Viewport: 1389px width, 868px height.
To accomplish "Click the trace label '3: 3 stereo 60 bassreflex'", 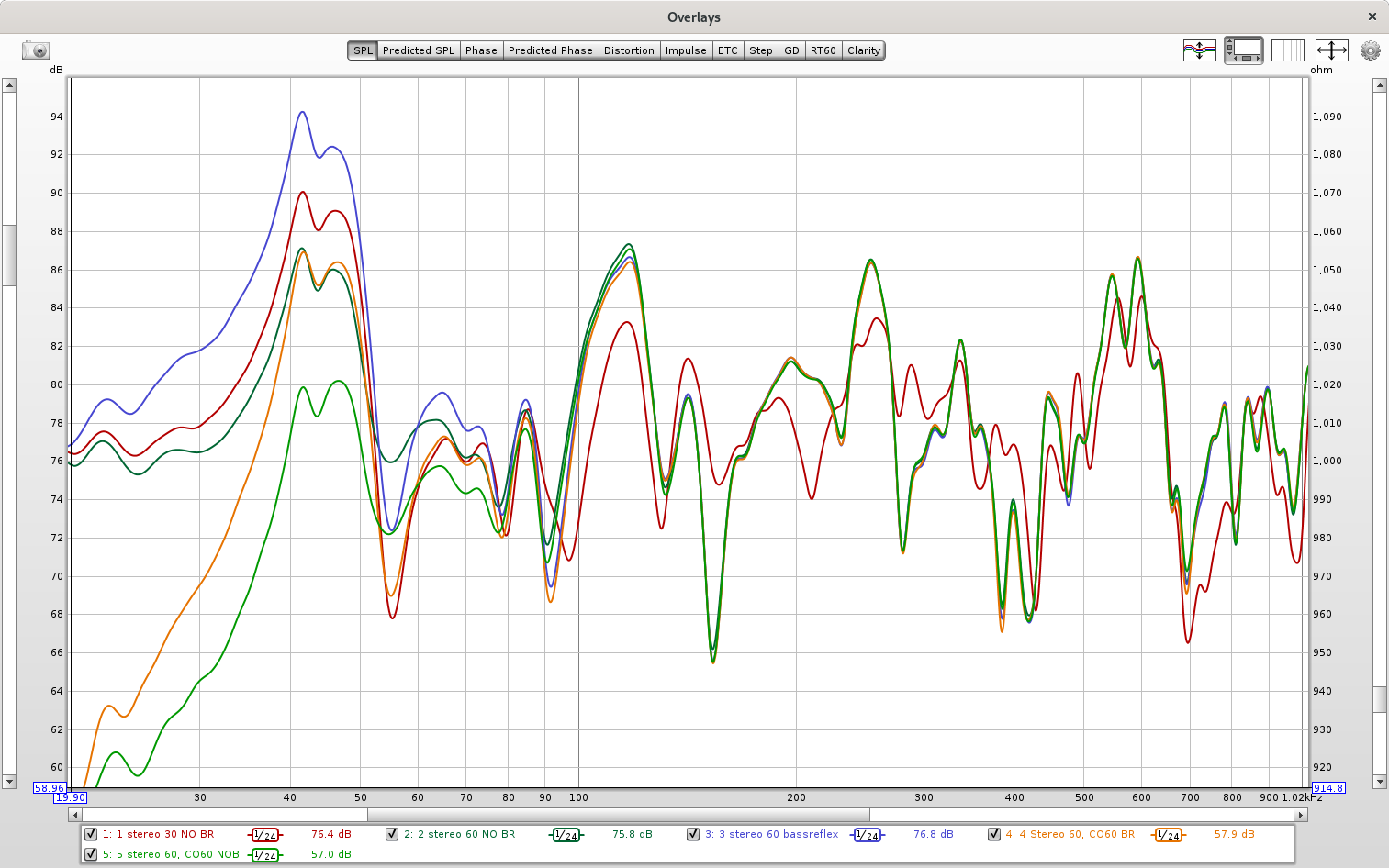I will coord(771,835).
